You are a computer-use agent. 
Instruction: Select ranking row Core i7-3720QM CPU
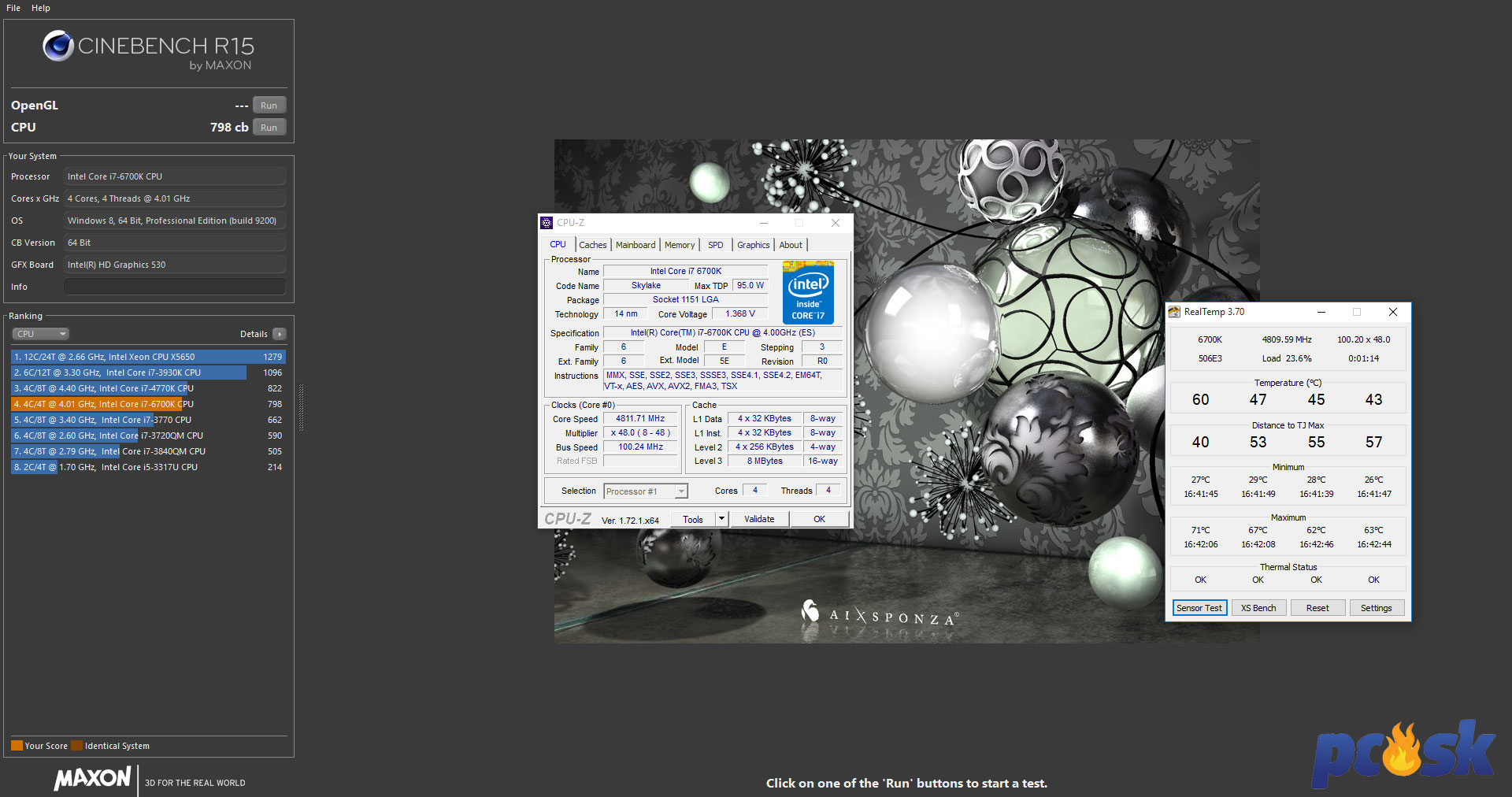148,436
